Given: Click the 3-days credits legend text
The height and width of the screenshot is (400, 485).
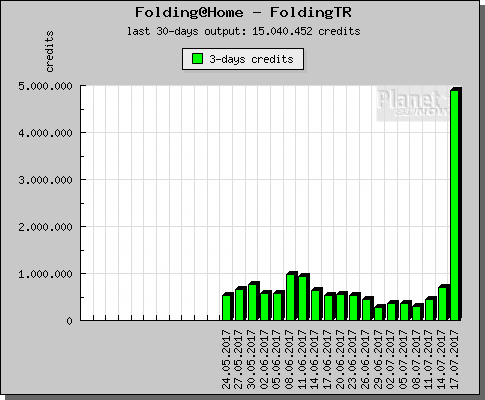Looking at the screenshot, I should click(251, 59).
